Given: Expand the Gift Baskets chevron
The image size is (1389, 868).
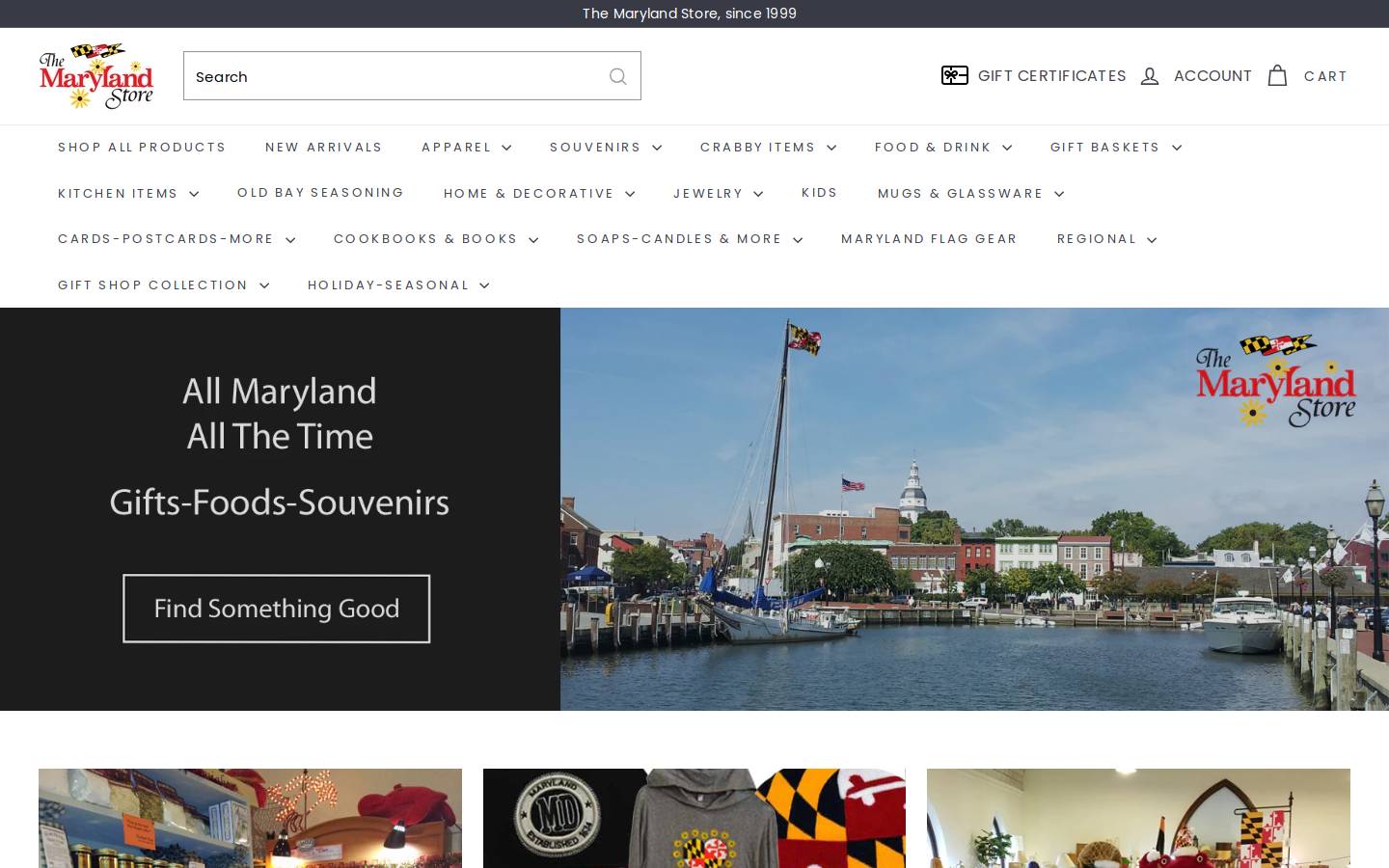Looking at the screenshot, I should tap(1177, 148).
